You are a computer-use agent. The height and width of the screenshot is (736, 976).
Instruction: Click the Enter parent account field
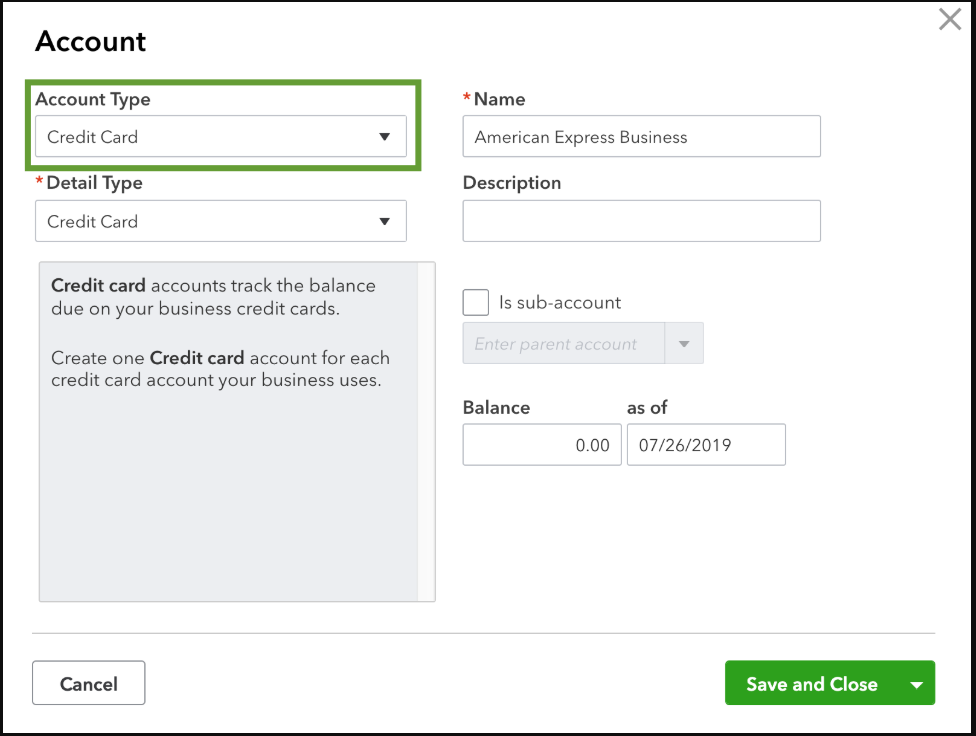563,344
